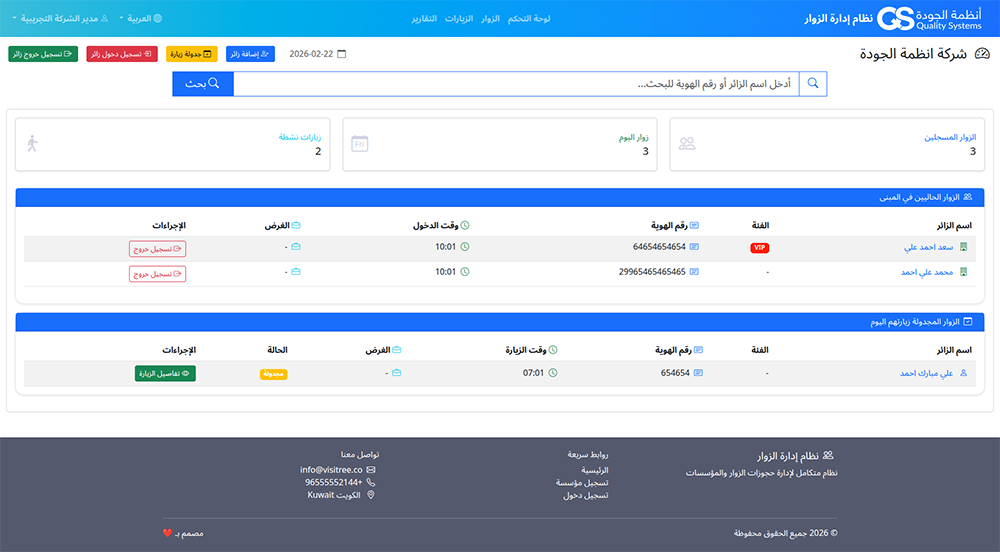The width and height of the screenshot is (1000, 552).
Task: Click the red heart icon in the footer
Action: [x=167, y=533]
